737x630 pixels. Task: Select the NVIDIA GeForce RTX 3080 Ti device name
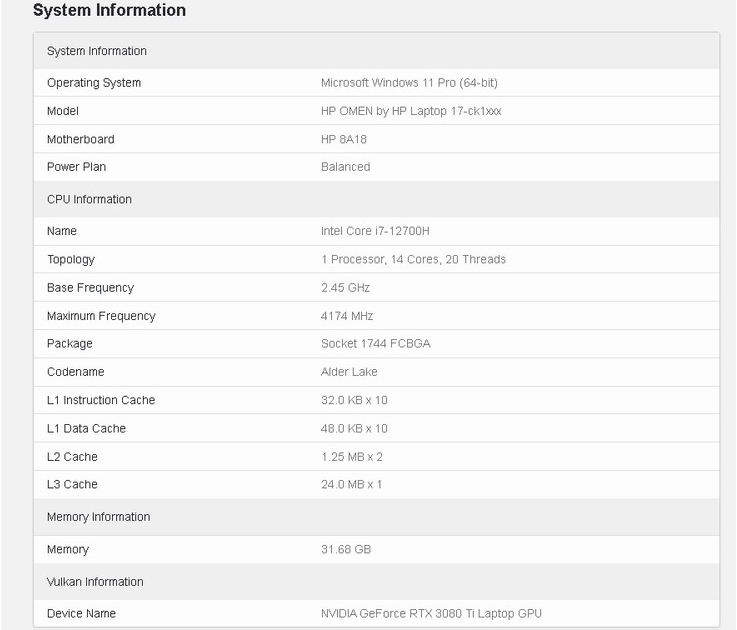(x=431, y=614)
